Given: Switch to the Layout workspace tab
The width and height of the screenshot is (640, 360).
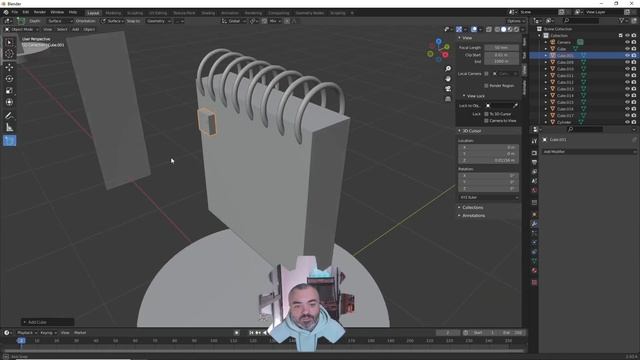Looking at the screenshot, I should (x=93, y=13).
